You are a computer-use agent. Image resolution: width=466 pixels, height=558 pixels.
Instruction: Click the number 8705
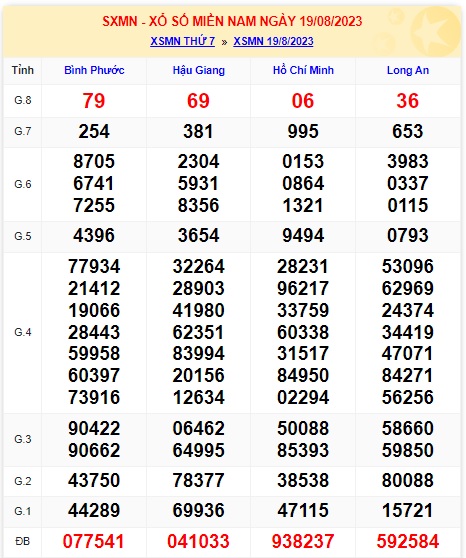(x=94, y=161)
